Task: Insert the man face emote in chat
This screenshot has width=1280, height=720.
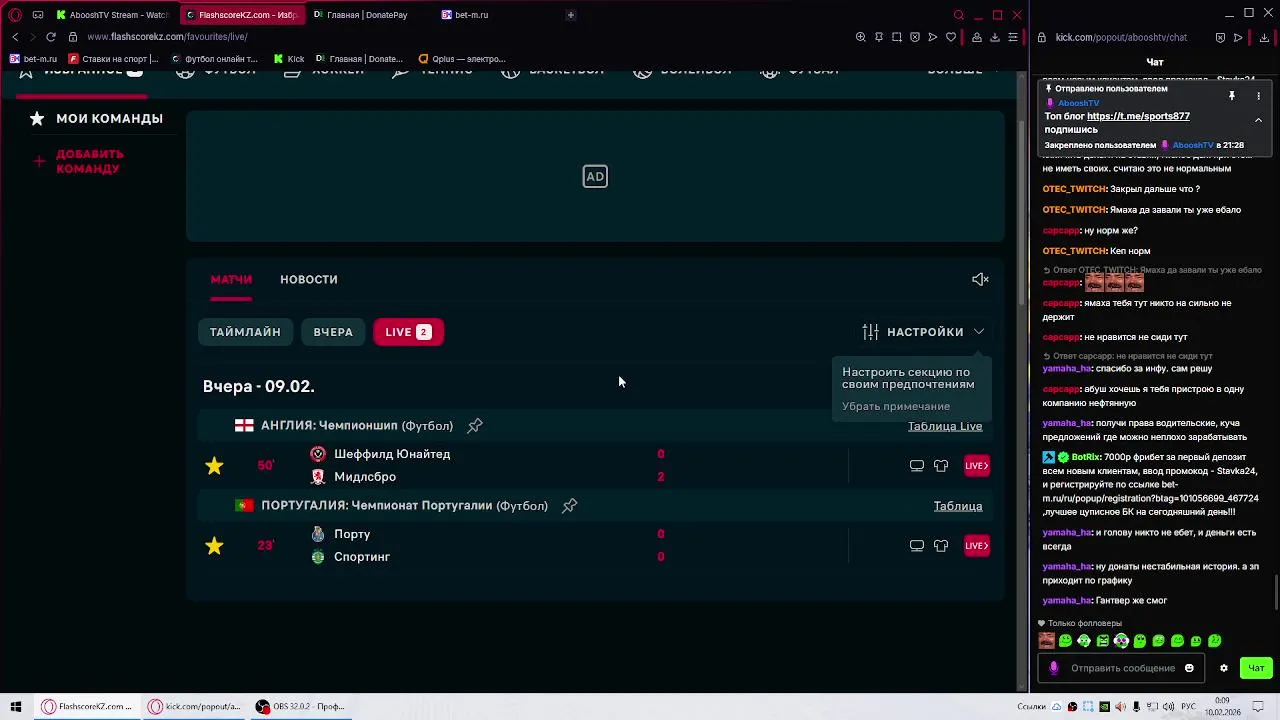Action: click(1047, 641)
